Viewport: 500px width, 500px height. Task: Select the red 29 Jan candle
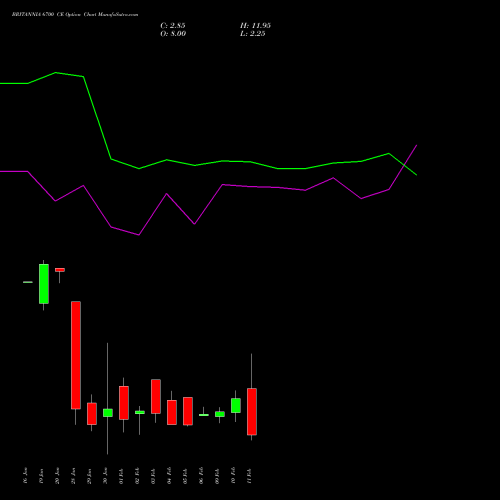(x=92, y=414)
